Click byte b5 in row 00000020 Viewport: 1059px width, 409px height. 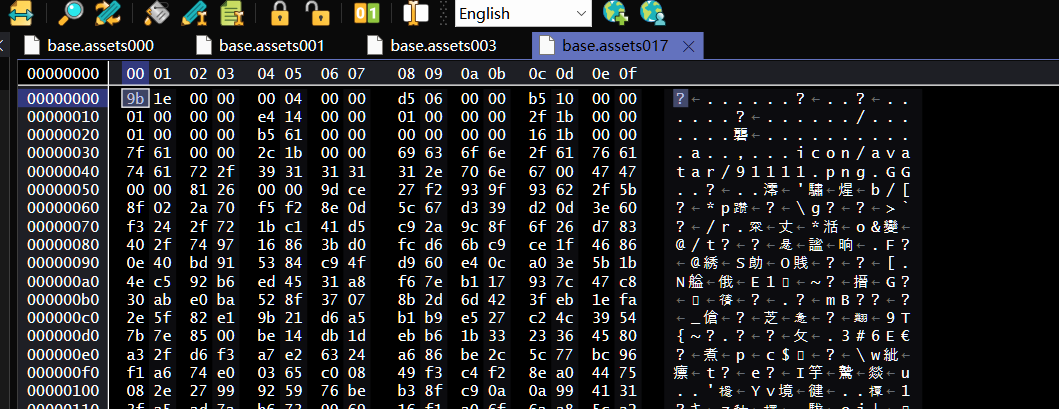tap(267, 134)
